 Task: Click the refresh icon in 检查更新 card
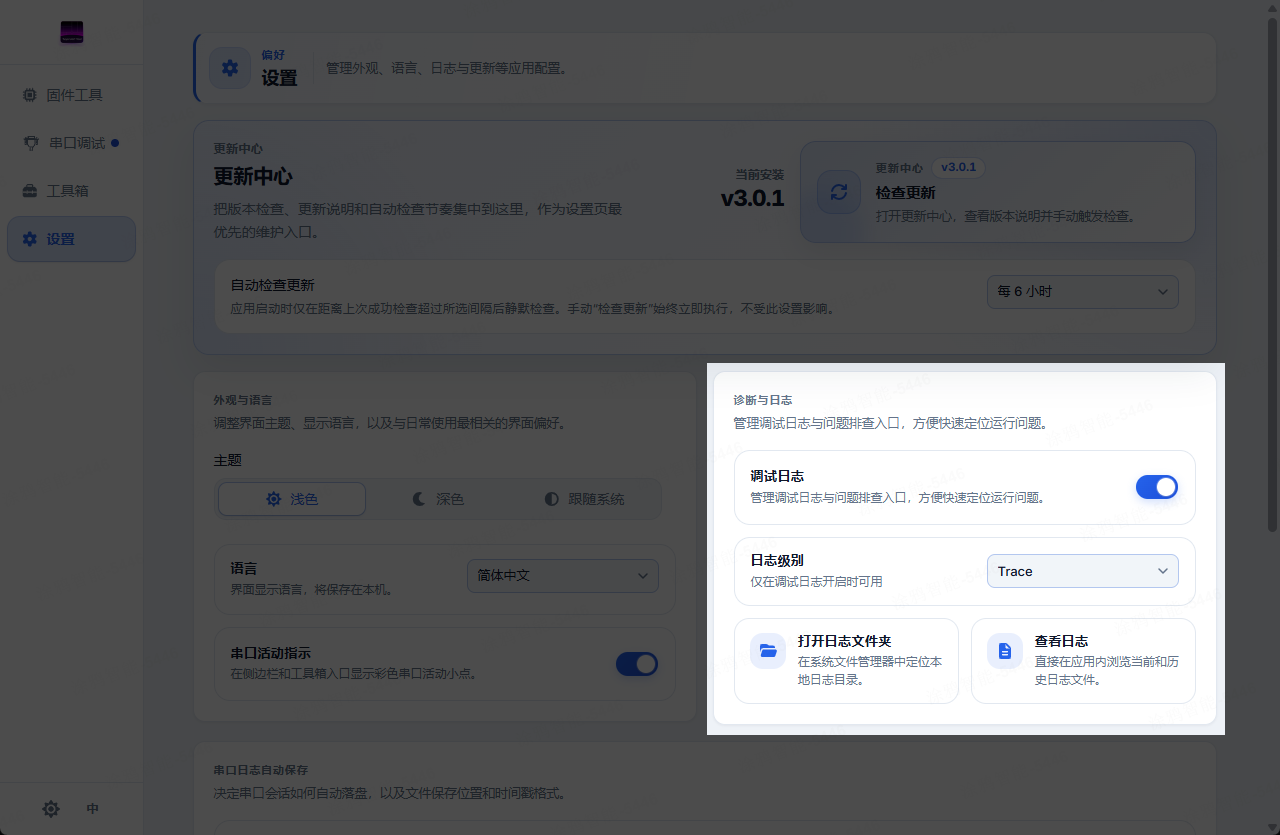pos(839,192)
